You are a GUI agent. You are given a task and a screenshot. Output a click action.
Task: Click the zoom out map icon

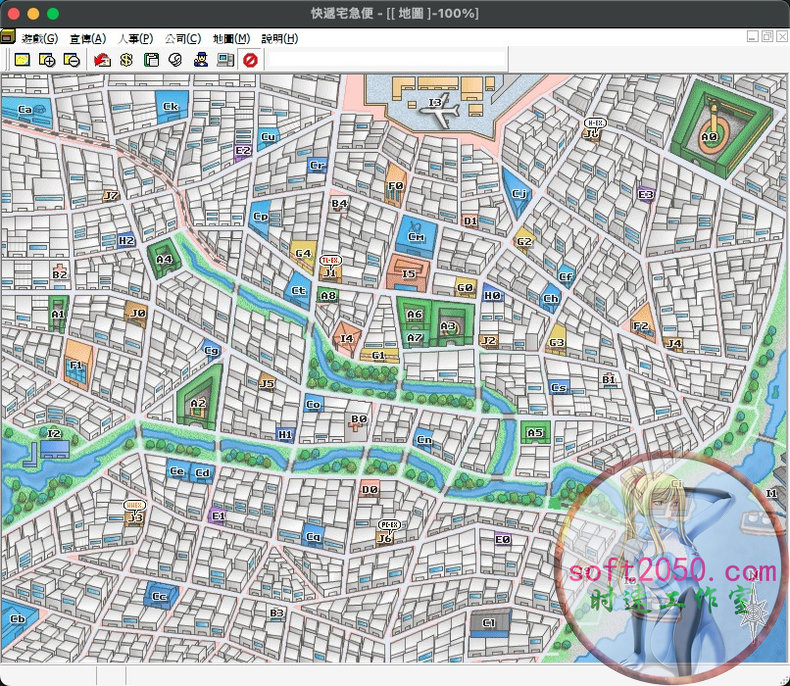click(x=72, y=60)
